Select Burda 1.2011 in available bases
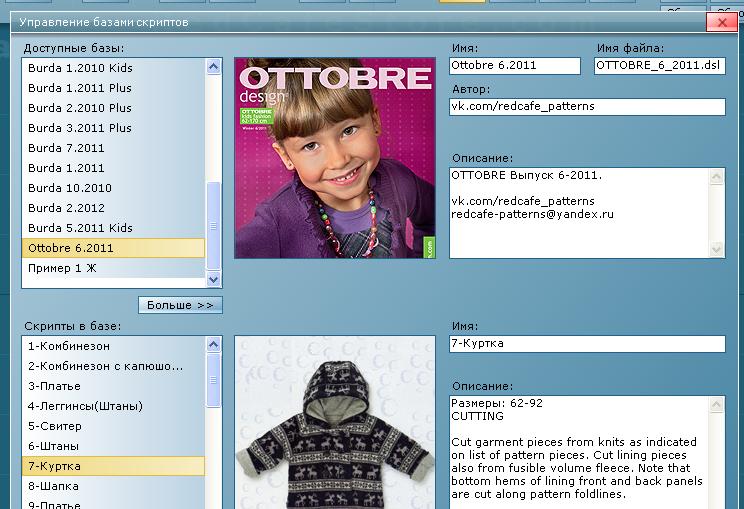The height and width of the screenshot is (509, 744). pyautogui.click(x=113, y=168)
